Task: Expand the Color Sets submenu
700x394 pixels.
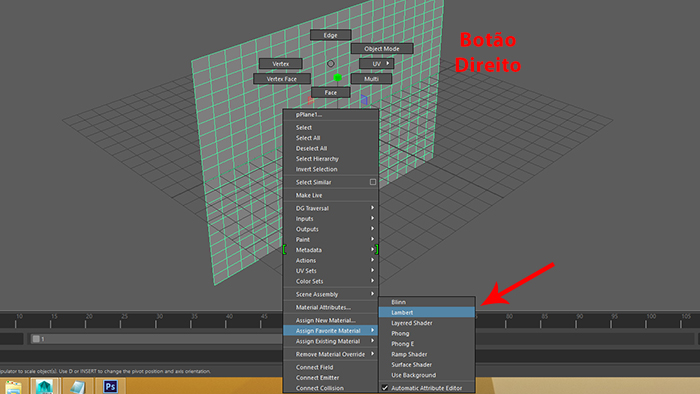Action: [x=331, y=281]
